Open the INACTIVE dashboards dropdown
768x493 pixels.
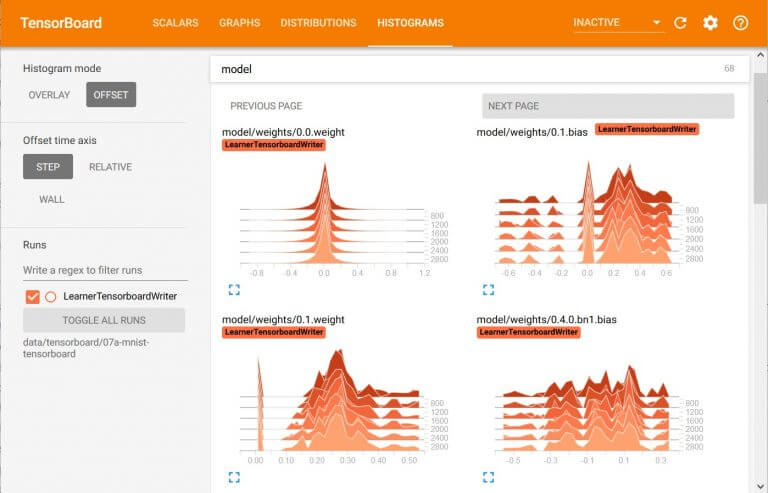tap(617, 23)
